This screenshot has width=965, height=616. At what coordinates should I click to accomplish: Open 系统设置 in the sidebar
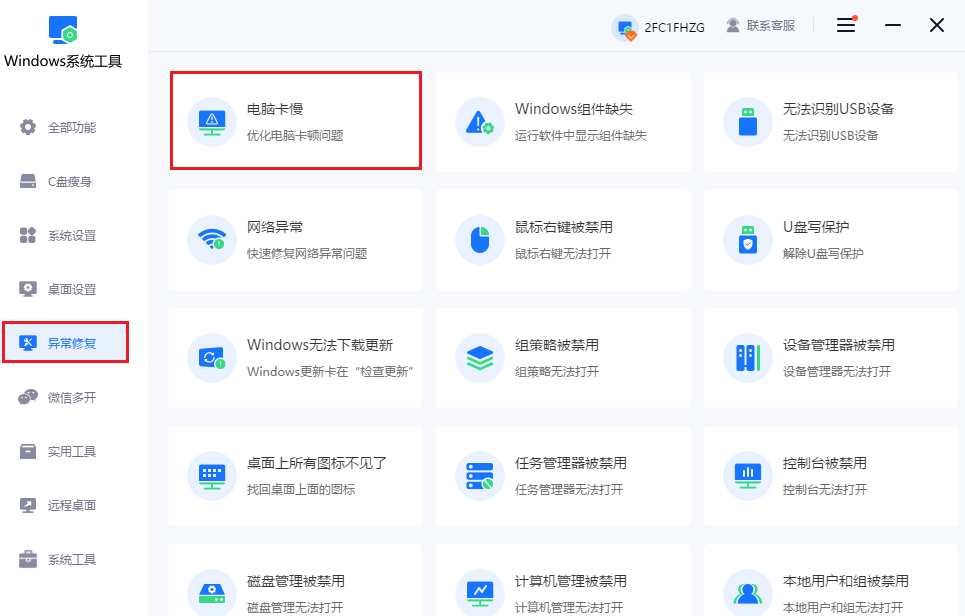coord(58,235)
